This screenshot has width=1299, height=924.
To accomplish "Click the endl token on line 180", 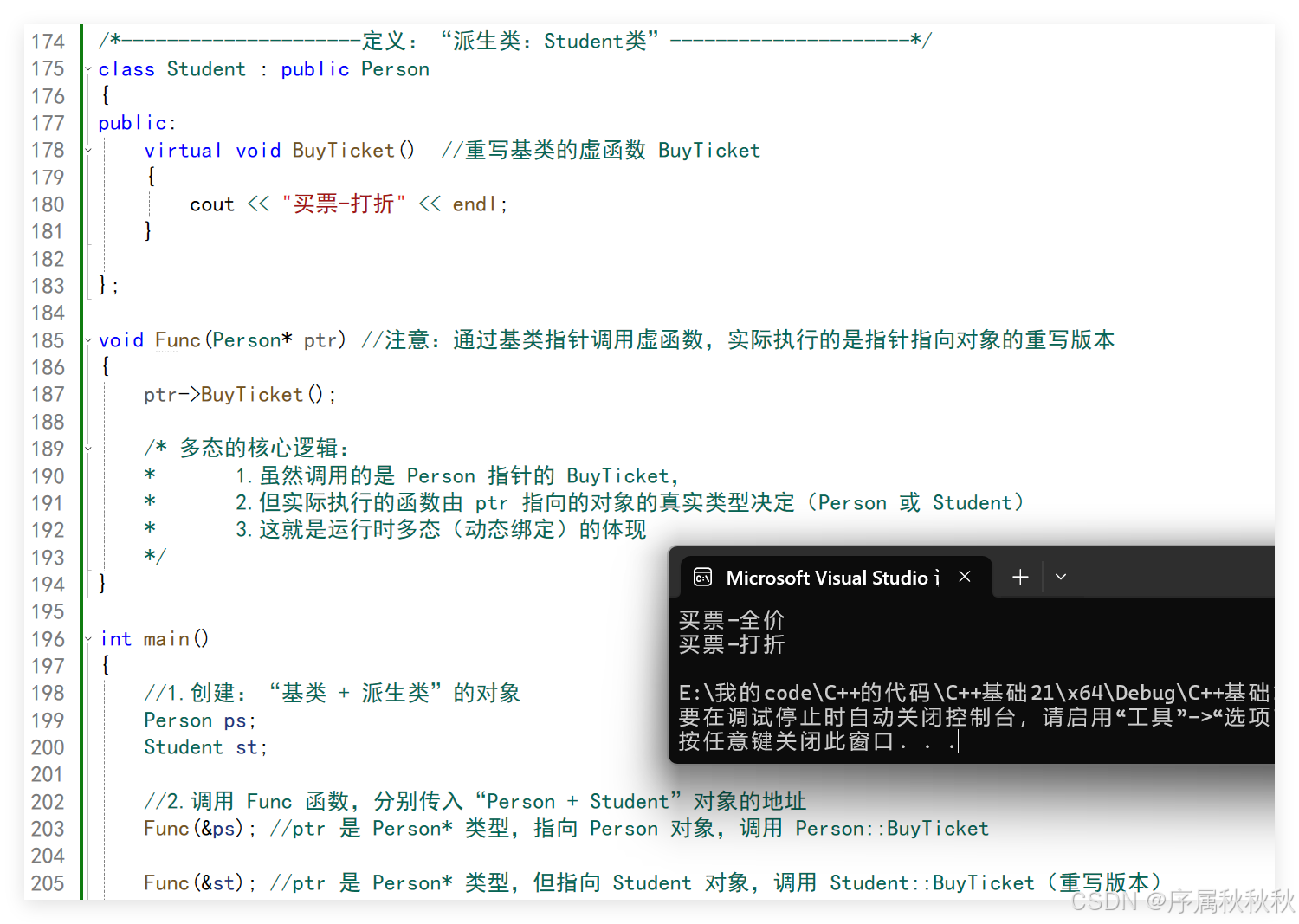I will tap(475, 204).
